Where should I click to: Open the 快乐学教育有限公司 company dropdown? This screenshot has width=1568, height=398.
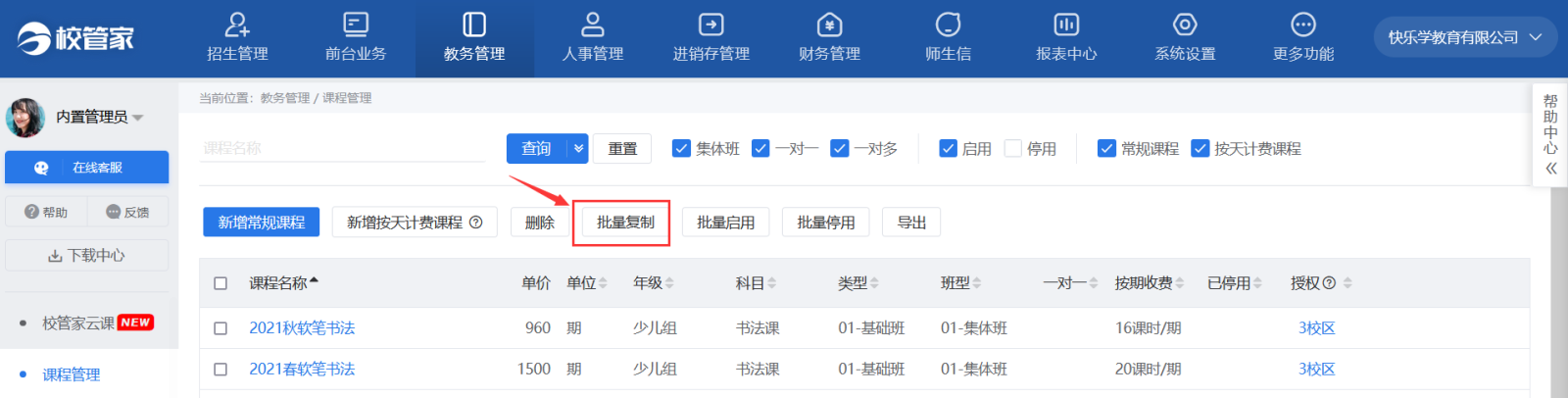(1465, 37)
